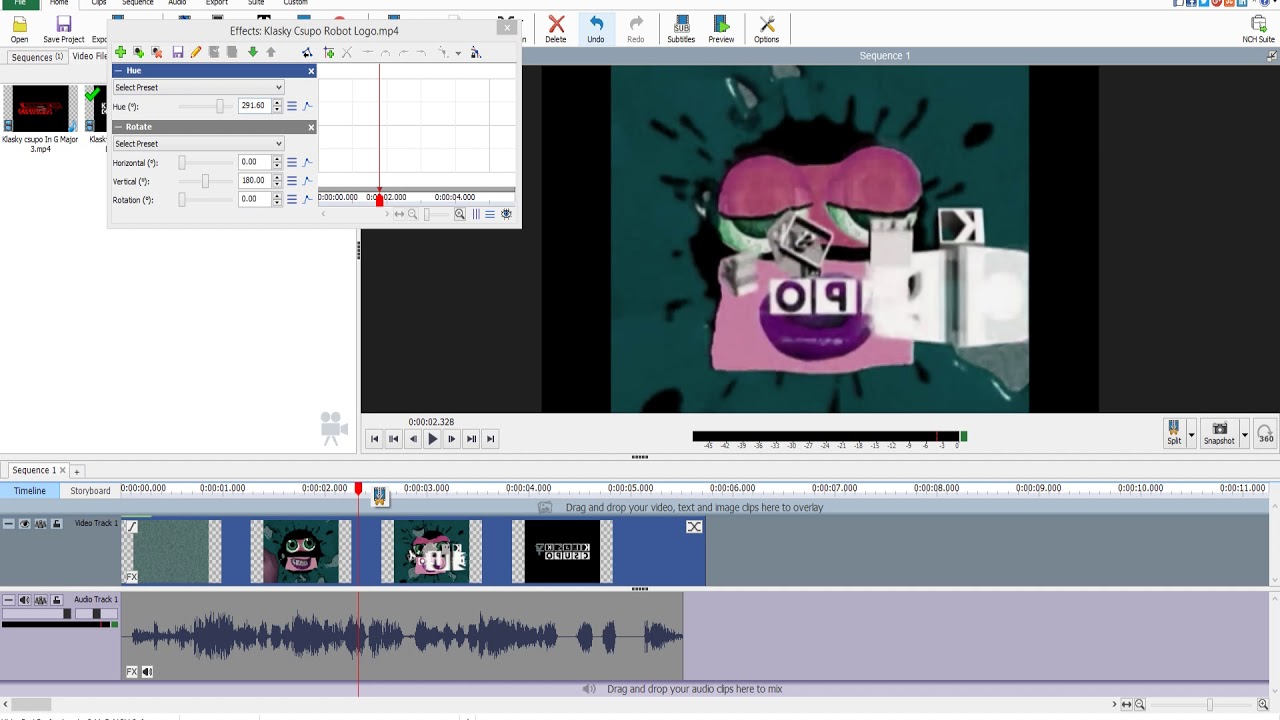Open the Hue parameter options lines icon

coord(292,106)
